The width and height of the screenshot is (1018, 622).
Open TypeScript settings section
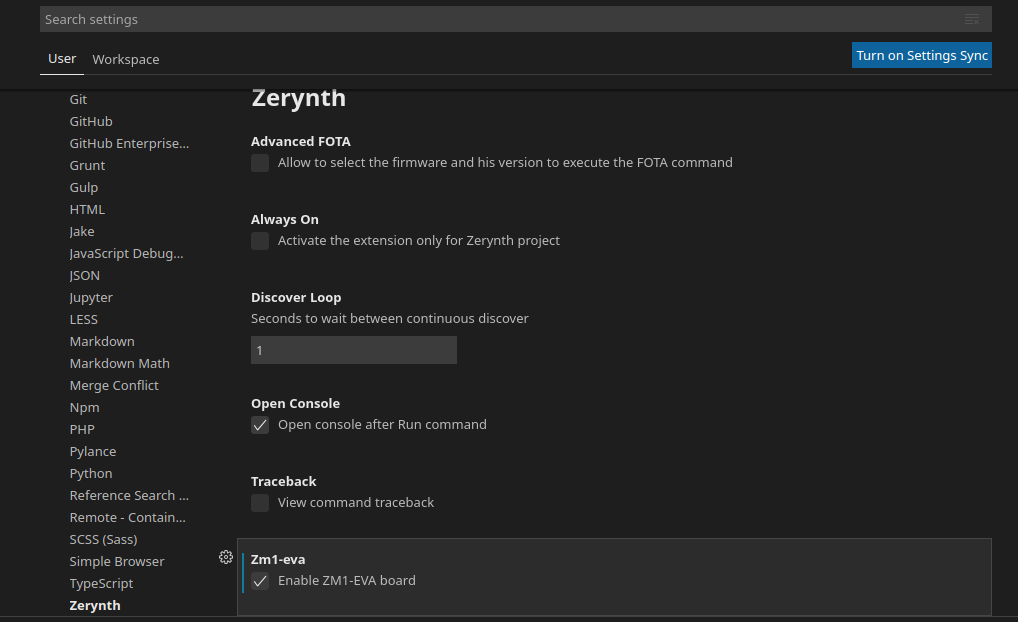coord(101,584)
